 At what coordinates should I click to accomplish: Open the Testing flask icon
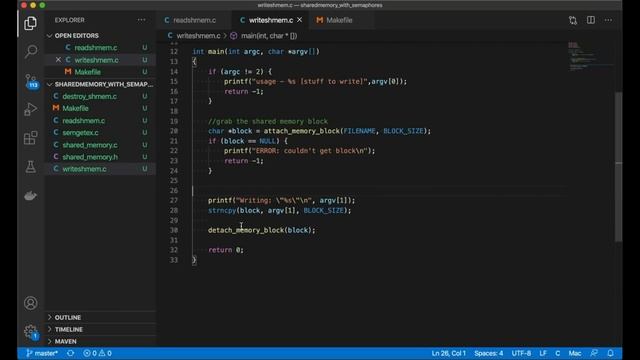pos(31,167)
